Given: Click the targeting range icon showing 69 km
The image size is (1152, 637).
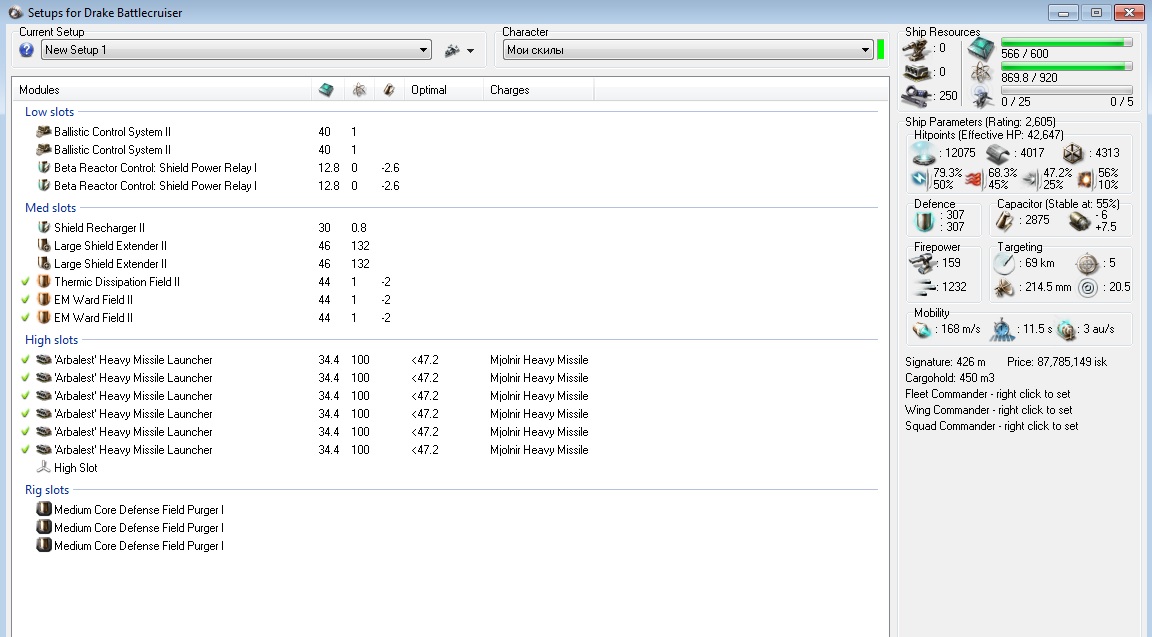Looking at the screenshot, I should coord(1004,263).
